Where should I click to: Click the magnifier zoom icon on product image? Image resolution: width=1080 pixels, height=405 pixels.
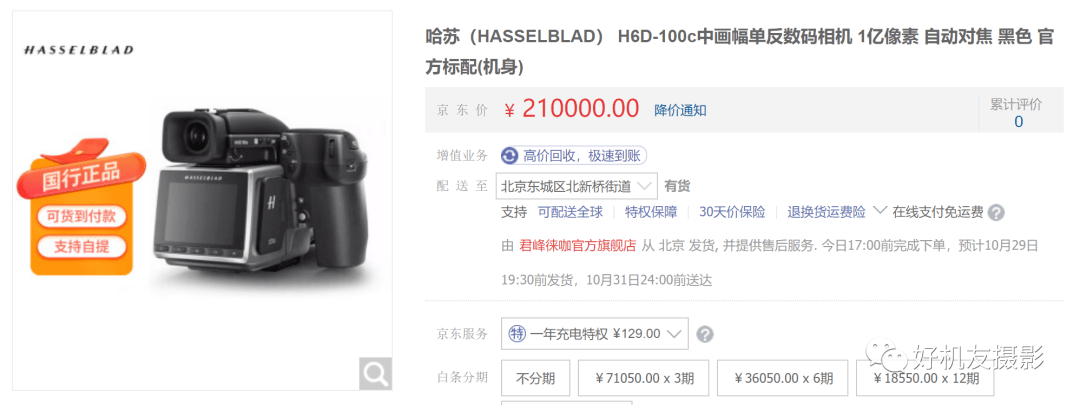(375, 374)
